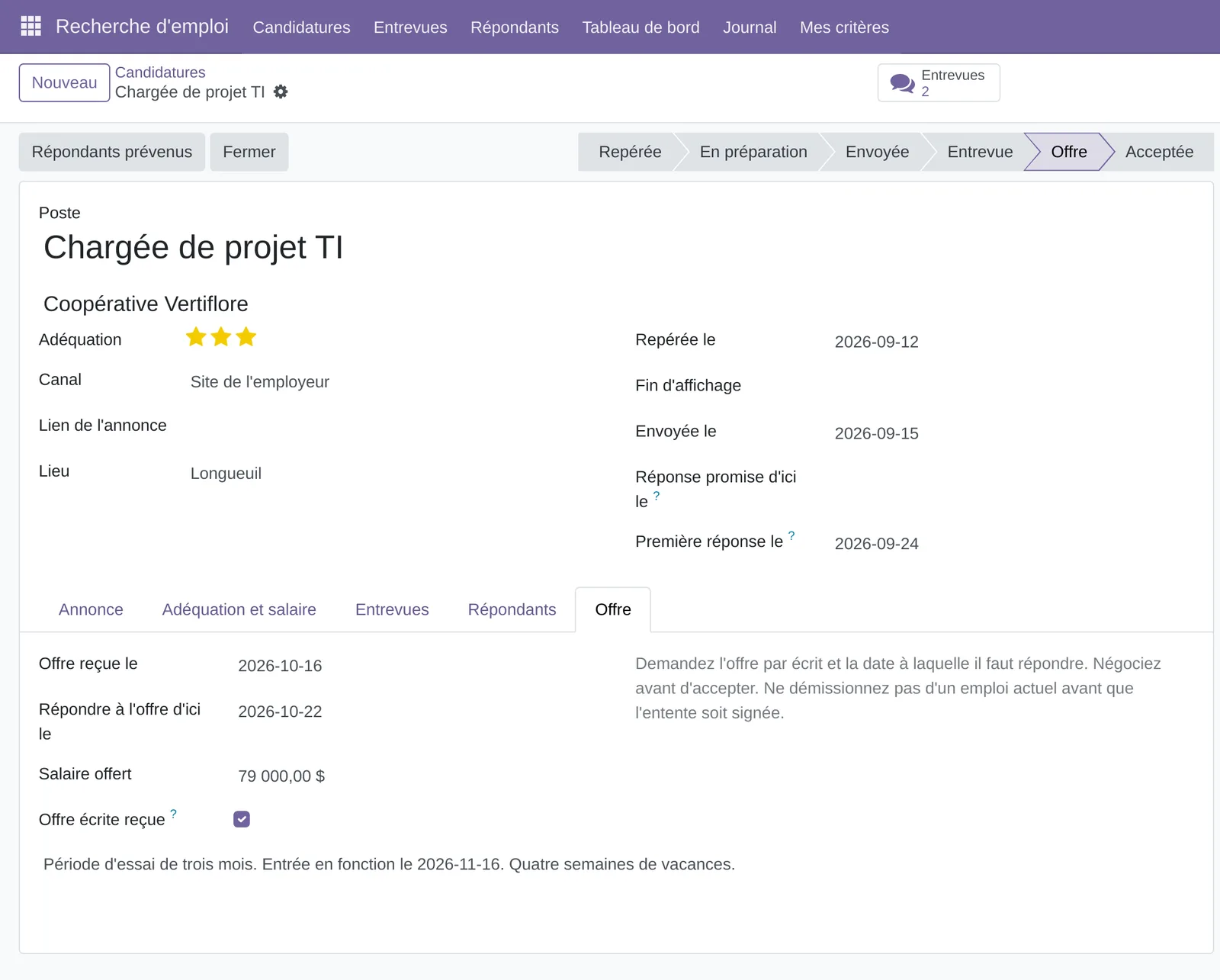Click the Entrevues chat bubbles icon

pyautogui.click(x=902, y=83)
